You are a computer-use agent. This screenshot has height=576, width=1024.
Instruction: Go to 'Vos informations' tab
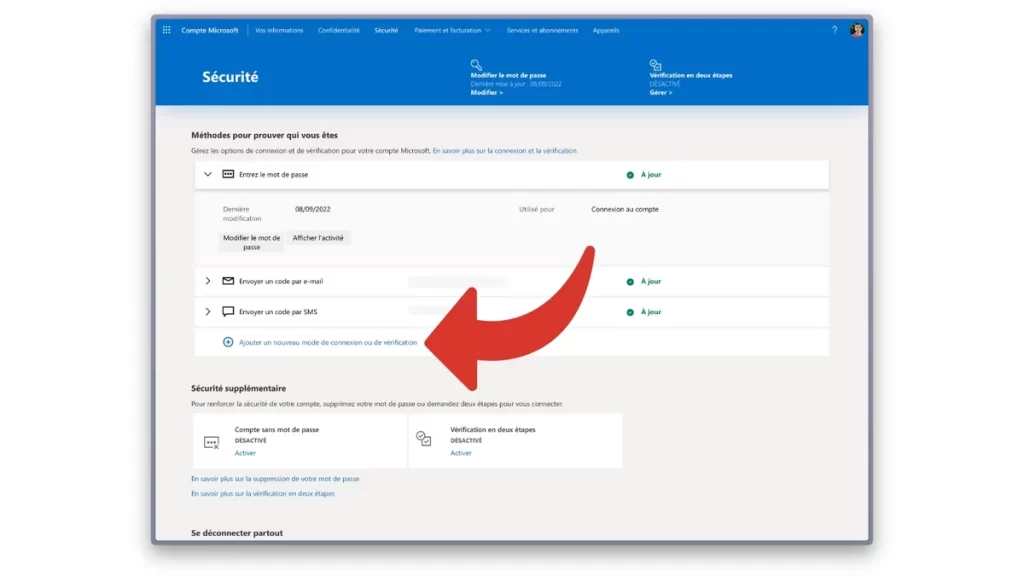(279, 30)
